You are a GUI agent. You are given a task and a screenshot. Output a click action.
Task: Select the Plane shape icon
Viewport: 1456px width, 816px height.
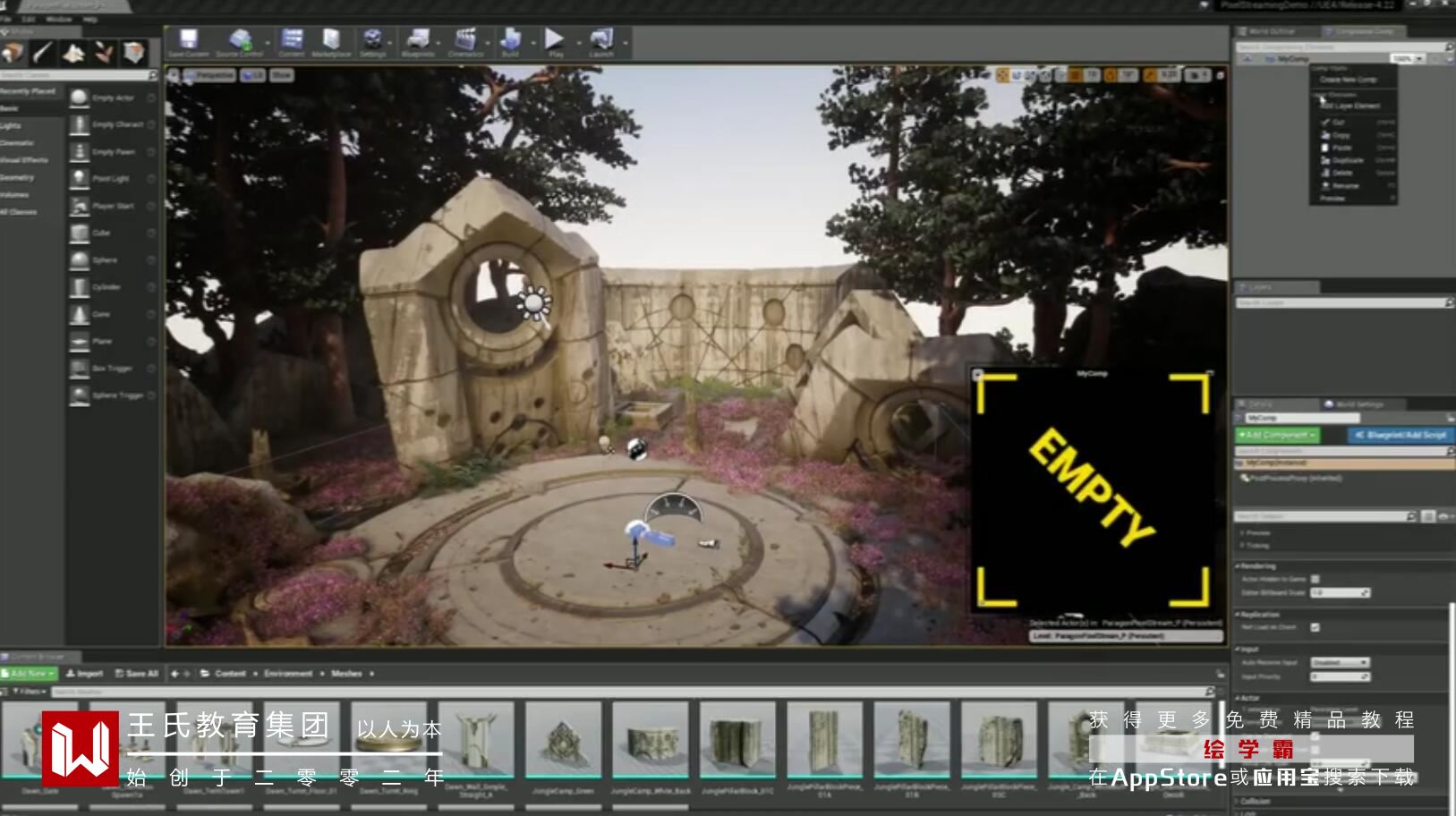tap(80, 341)
